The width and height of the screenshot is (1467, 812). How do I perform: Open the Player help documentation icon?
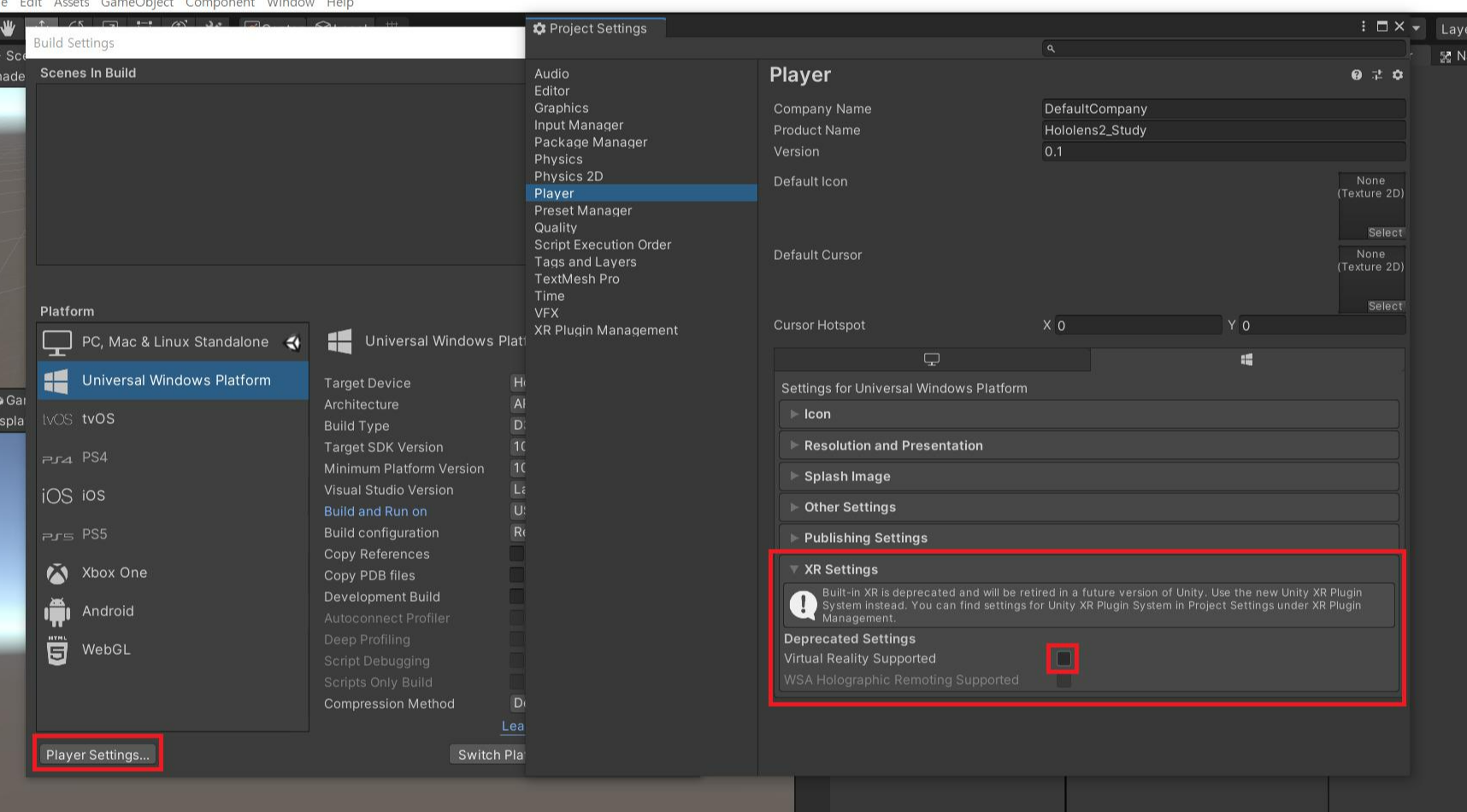coord(1356,75)
